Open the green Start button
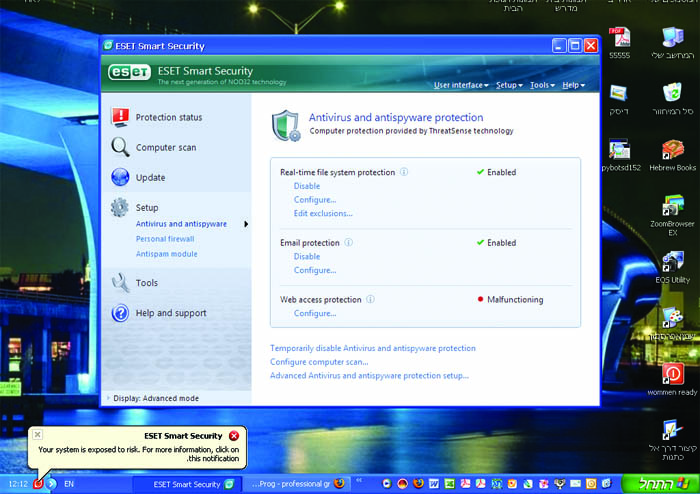700x494 pixels. [661, 484]
